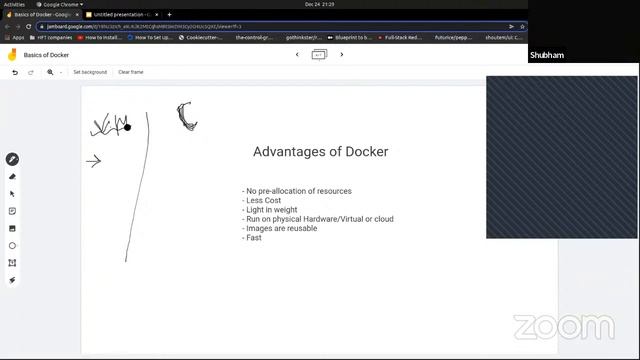
Task: Click the Images are reusable line
Action: [280, 229]
